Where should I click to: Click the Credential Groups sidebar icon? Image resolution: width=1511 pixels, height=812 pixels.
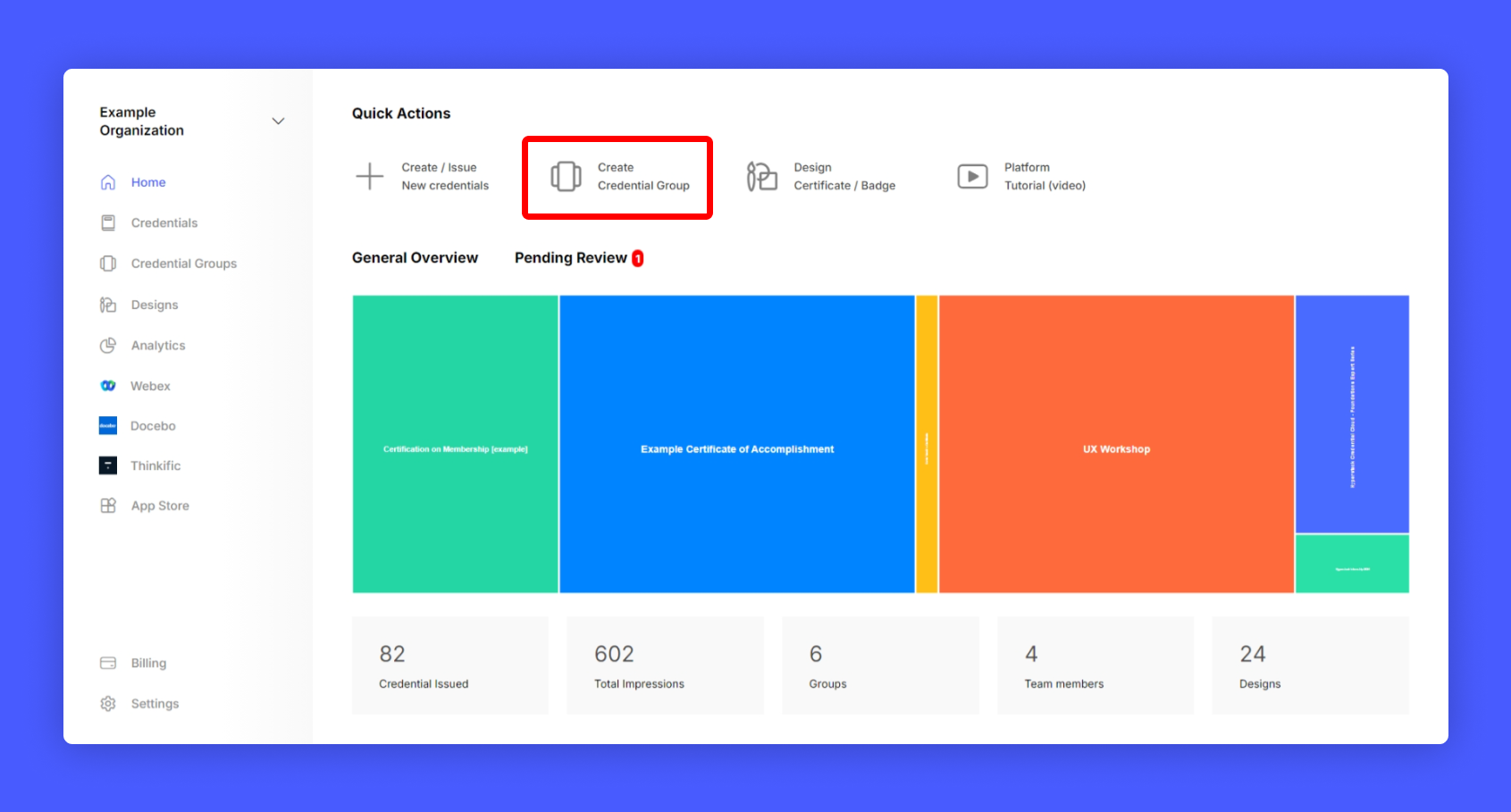pos(108,264)
